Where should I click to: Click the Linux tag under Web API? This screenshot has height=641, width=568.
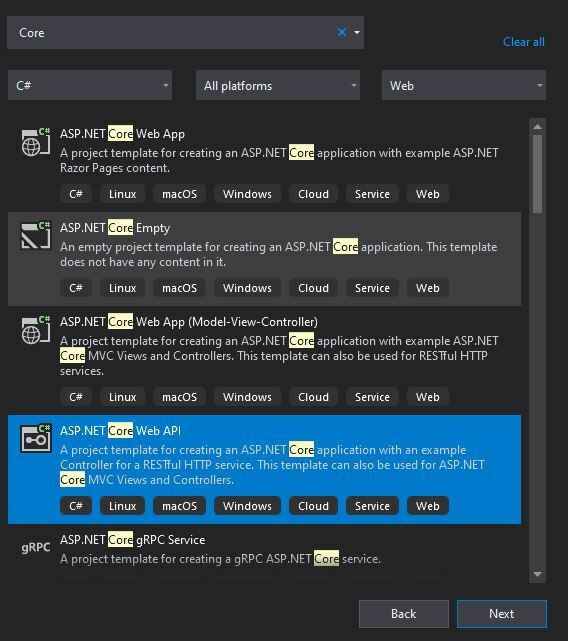tap(122, 506)
